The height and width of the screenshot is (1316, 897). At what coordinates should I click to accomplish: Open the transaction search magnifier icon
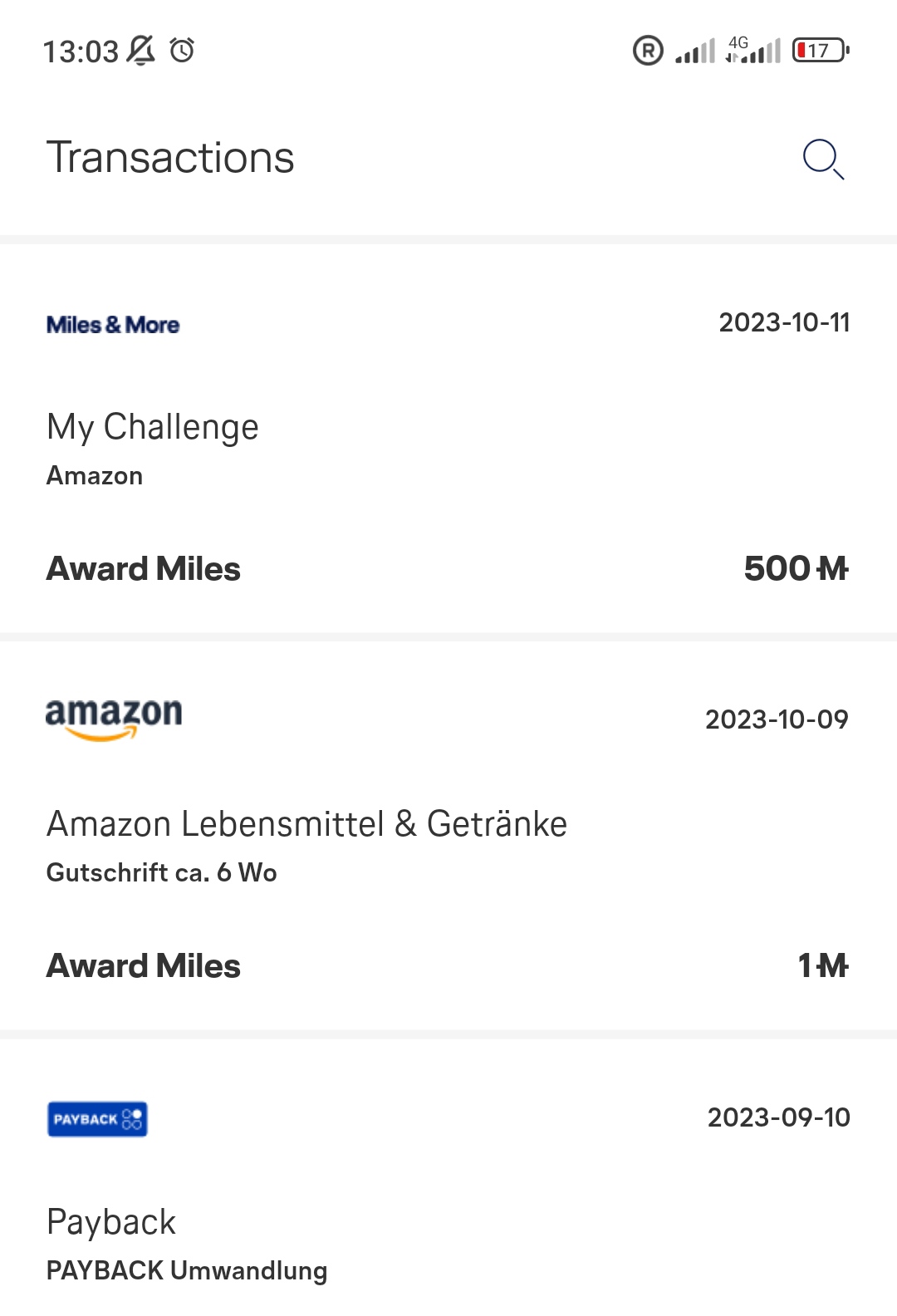click(823, 159)
